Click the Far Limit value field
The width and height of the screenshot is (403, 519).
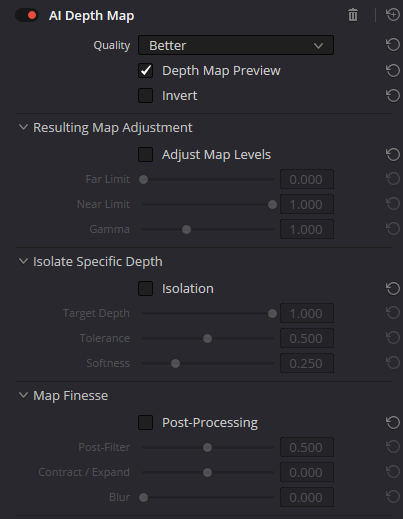pyautogui.click(x=307, y=179)
